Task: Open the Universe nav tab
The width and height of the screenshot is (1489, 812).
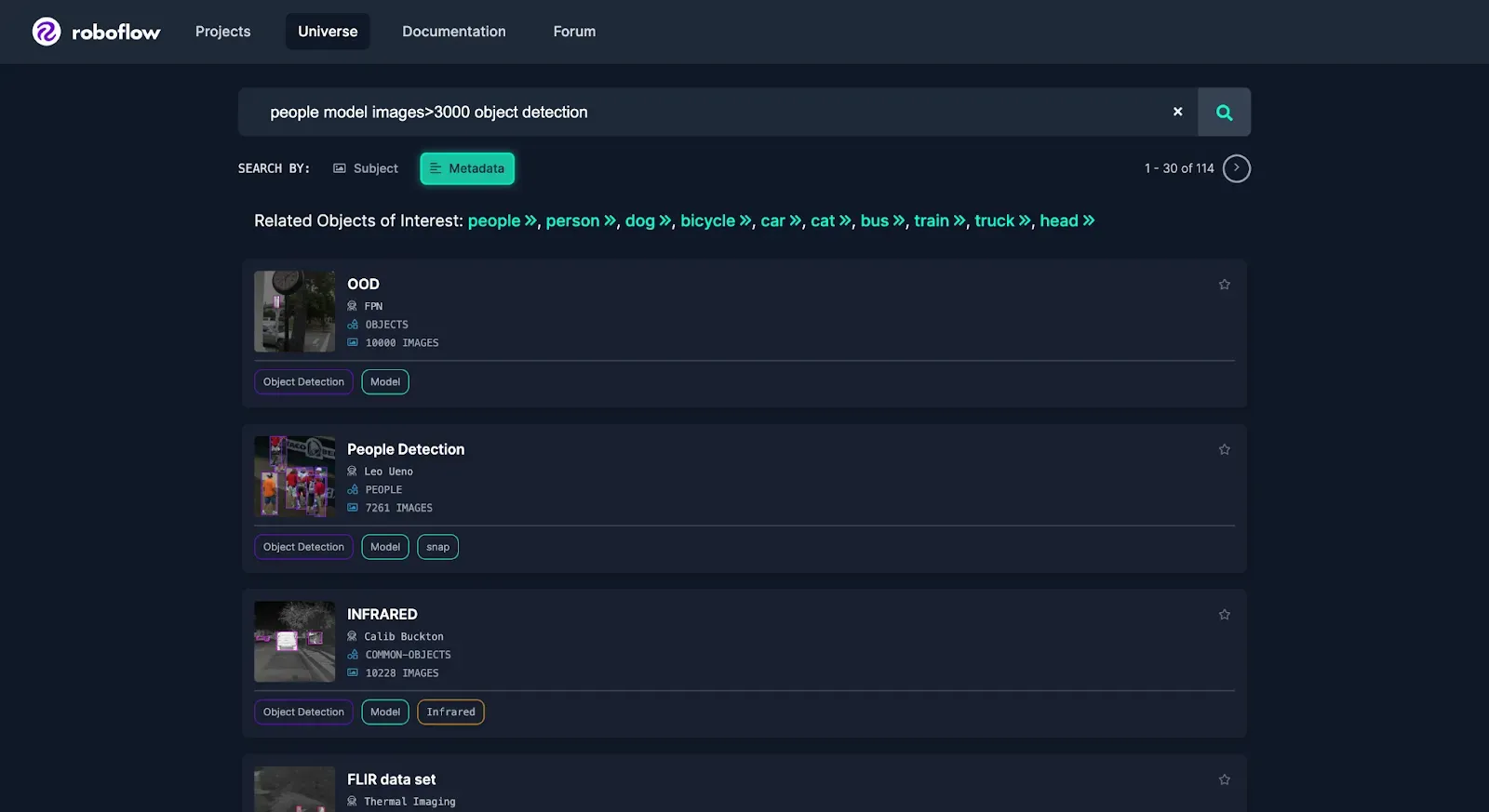Action: [328, 32]
